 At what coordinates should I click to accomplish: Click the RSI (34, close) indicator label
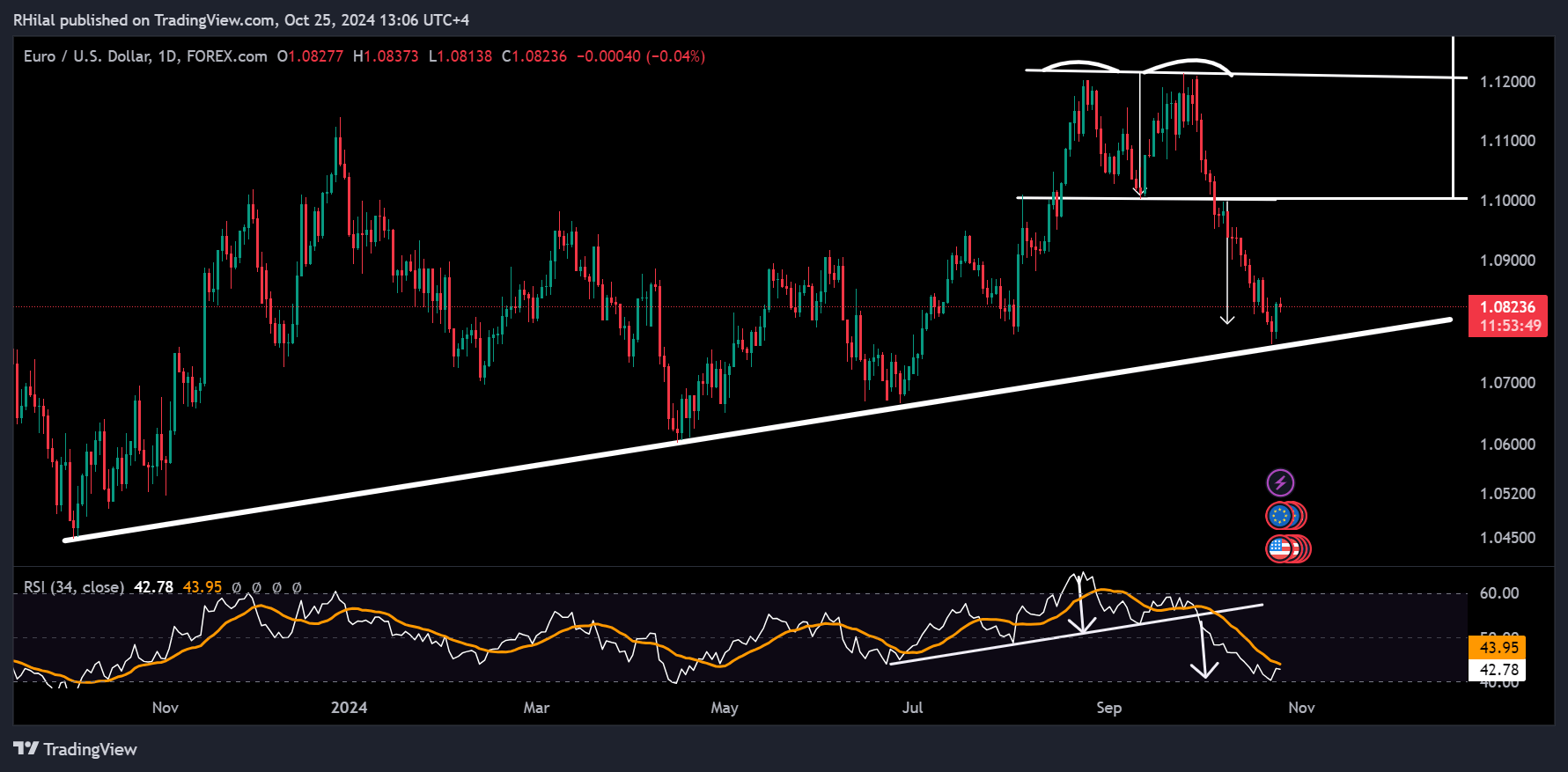[74, 587]
